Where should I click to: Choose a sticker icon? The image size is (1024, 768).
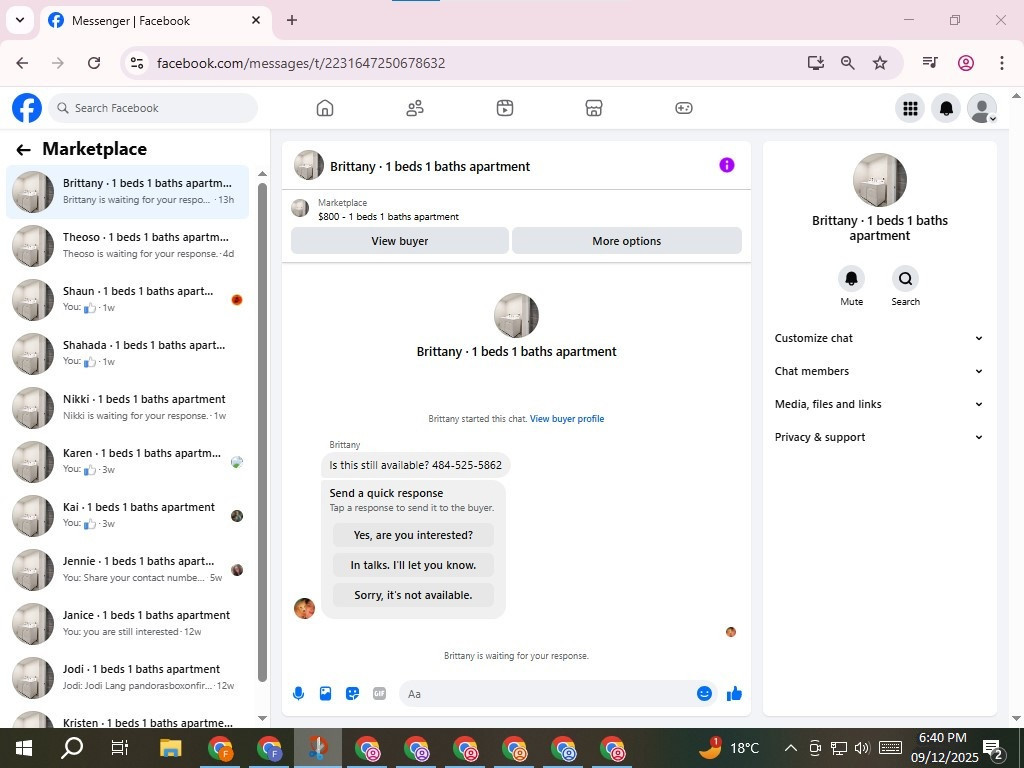click(353, 694)
